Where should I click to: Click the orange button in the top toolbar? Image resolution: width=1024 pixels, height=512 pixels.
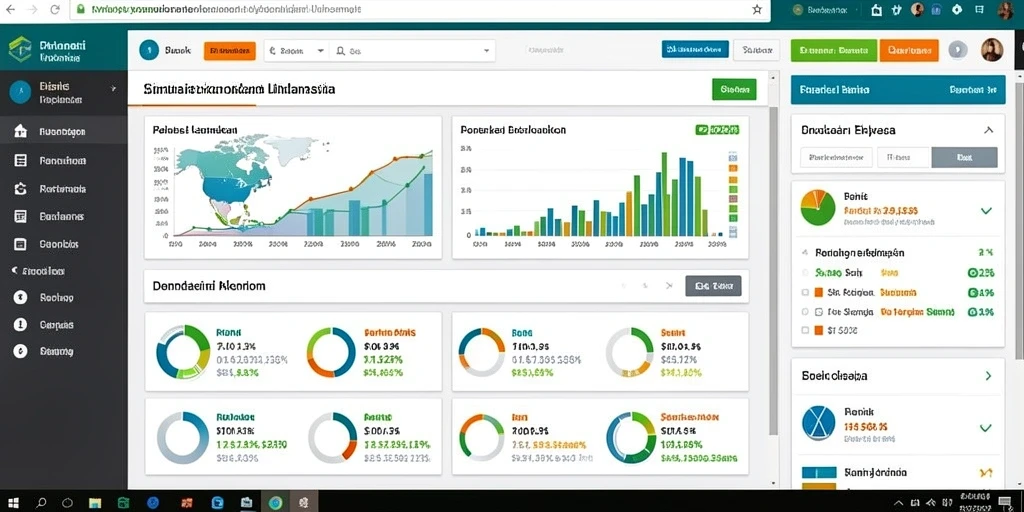229,50
